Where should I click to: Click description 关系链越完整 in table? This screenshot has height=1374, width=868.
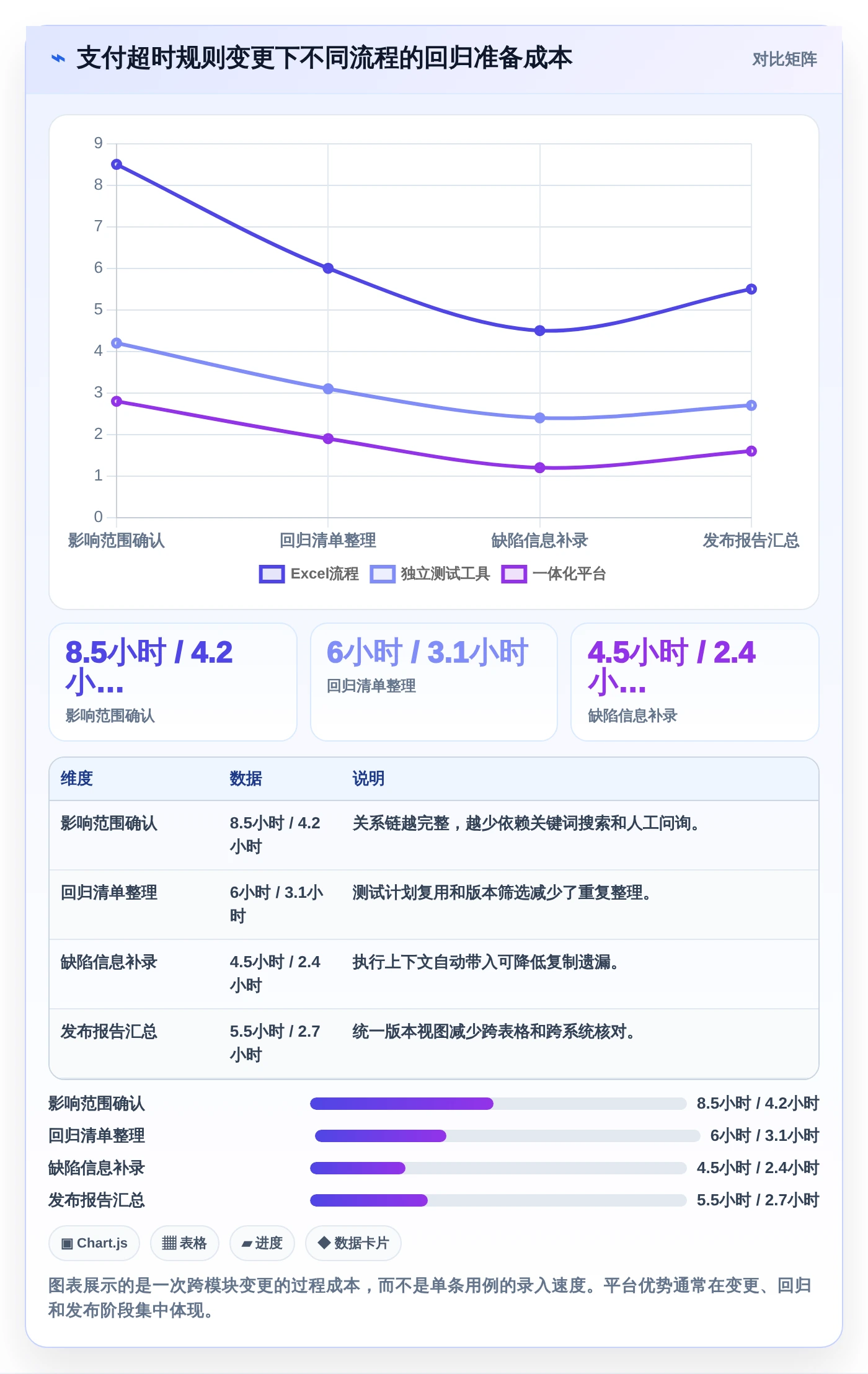tap(526, 823)
